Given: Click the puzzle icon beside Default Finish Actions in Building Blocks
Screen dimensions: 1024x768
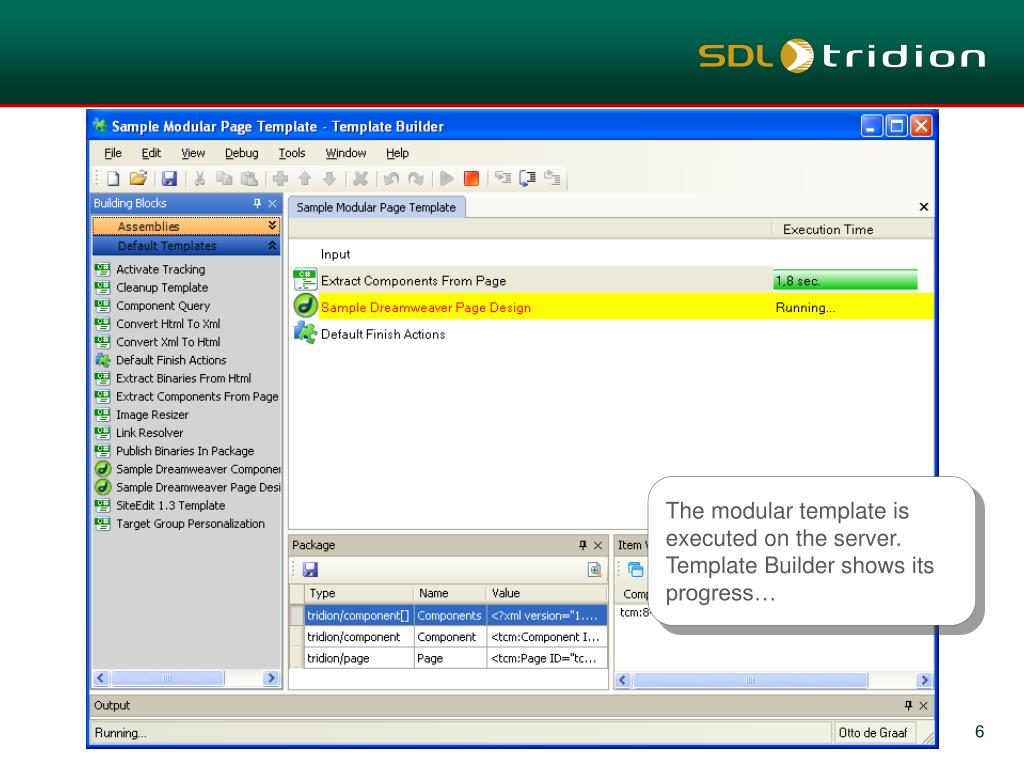Looking at the screenshot, I should pyautogui.click(x=103, y=360).
